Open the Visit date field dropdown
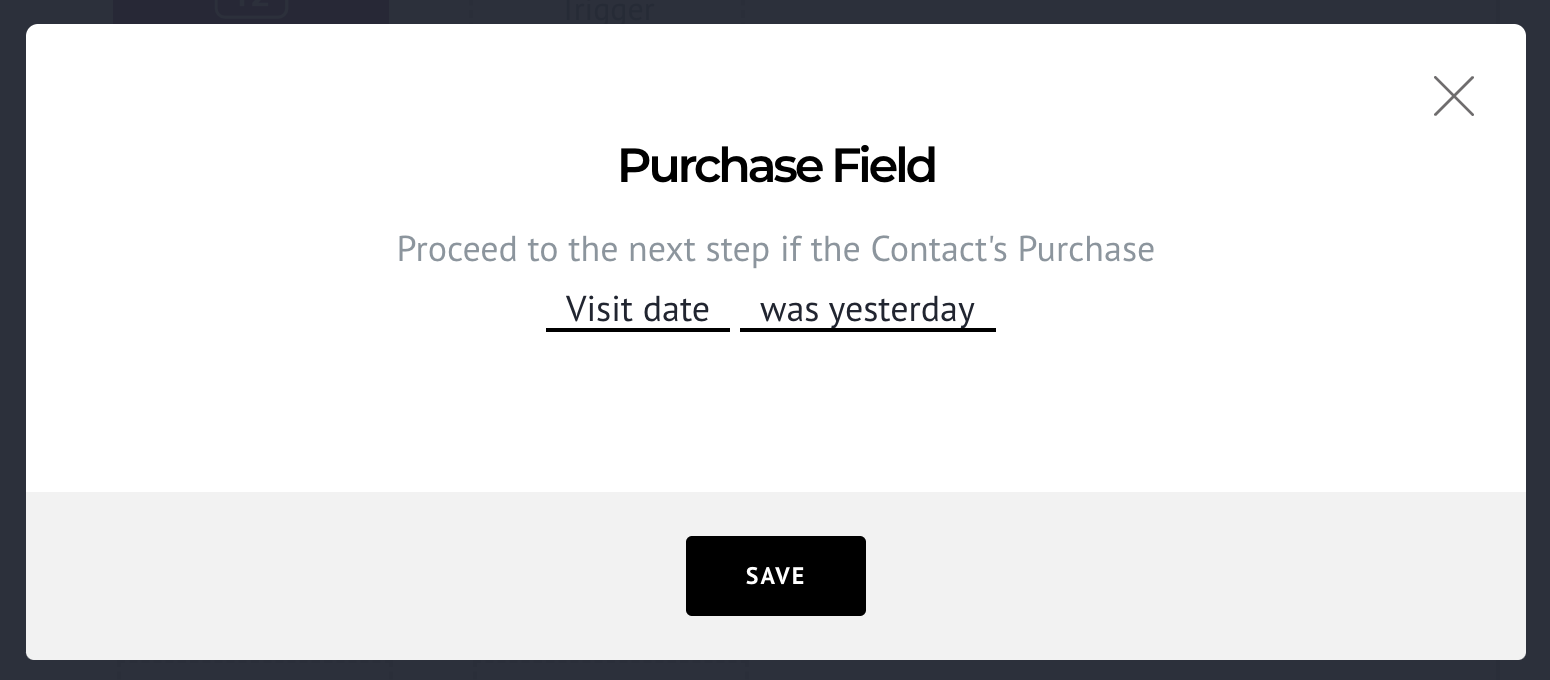The width and height of the screenshot is (1550, 680). click(x=638, y=310)
